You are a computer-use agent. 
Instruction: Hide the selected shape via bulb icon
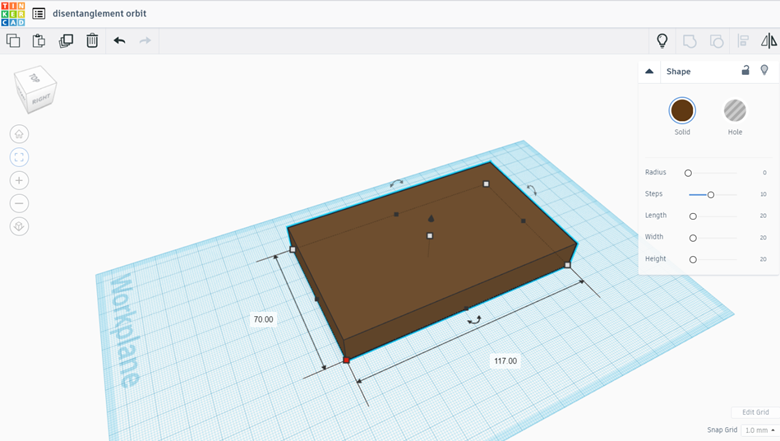click(765, 70)
